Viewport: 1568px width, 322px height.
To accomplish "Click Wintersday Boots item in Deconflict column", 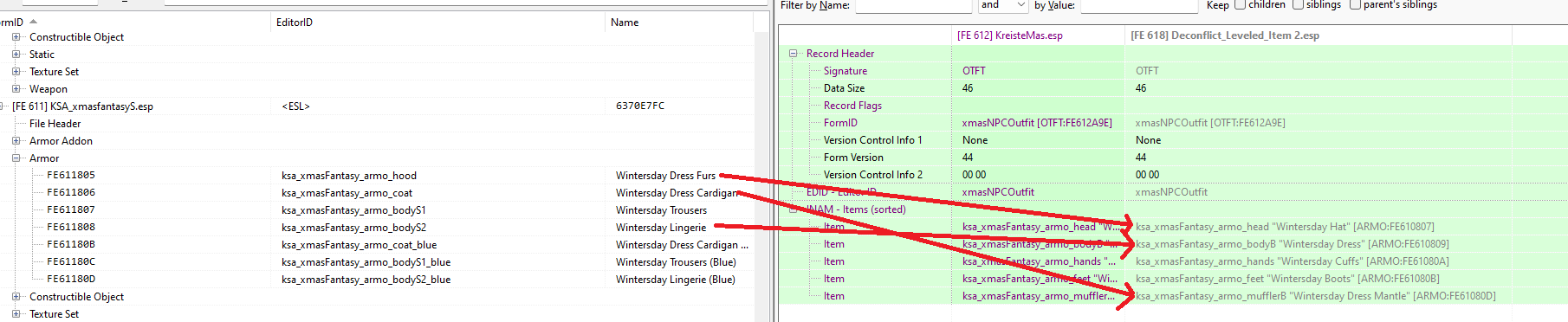I will point(1287,279).
